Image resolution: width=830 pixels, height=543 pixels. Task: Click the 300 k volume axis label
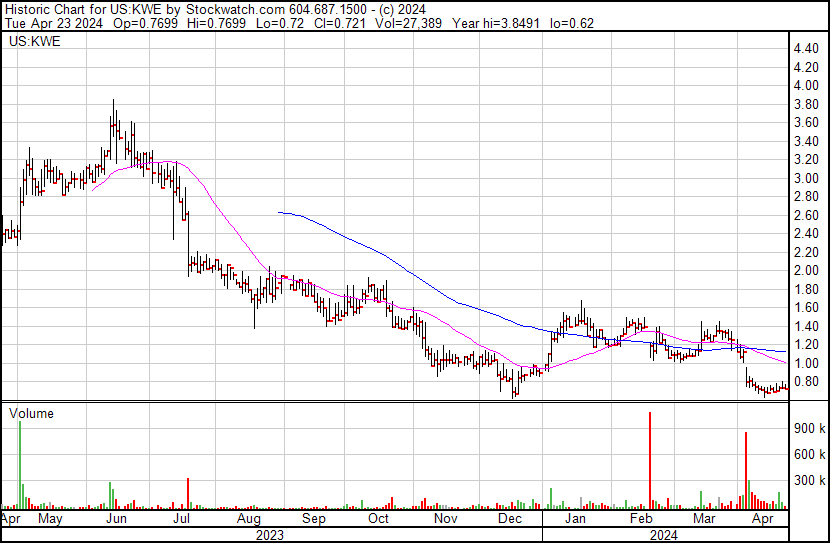(809, 481)
